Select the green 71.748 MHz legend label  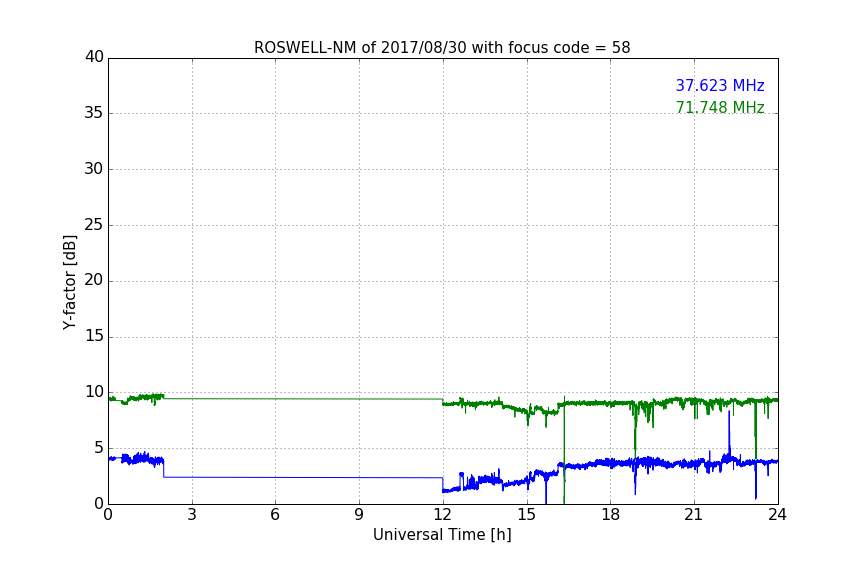[720, 107]
